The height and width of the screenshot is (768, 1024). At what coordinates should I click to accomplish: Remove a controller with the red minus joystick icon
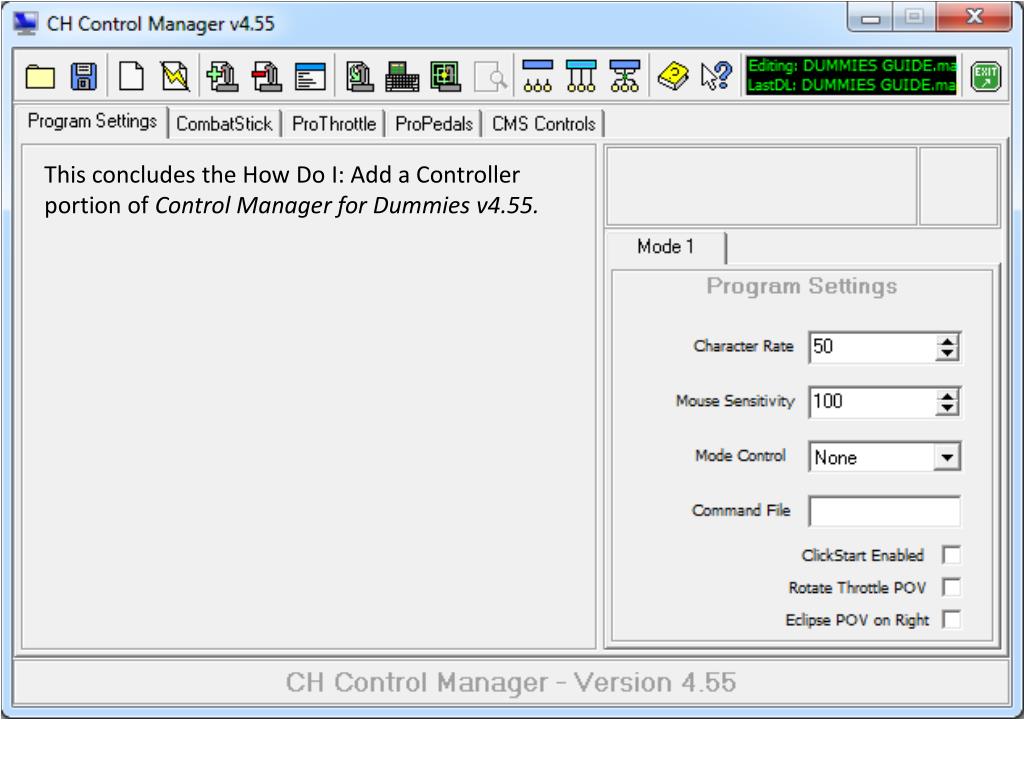click(x=266, y=76)
